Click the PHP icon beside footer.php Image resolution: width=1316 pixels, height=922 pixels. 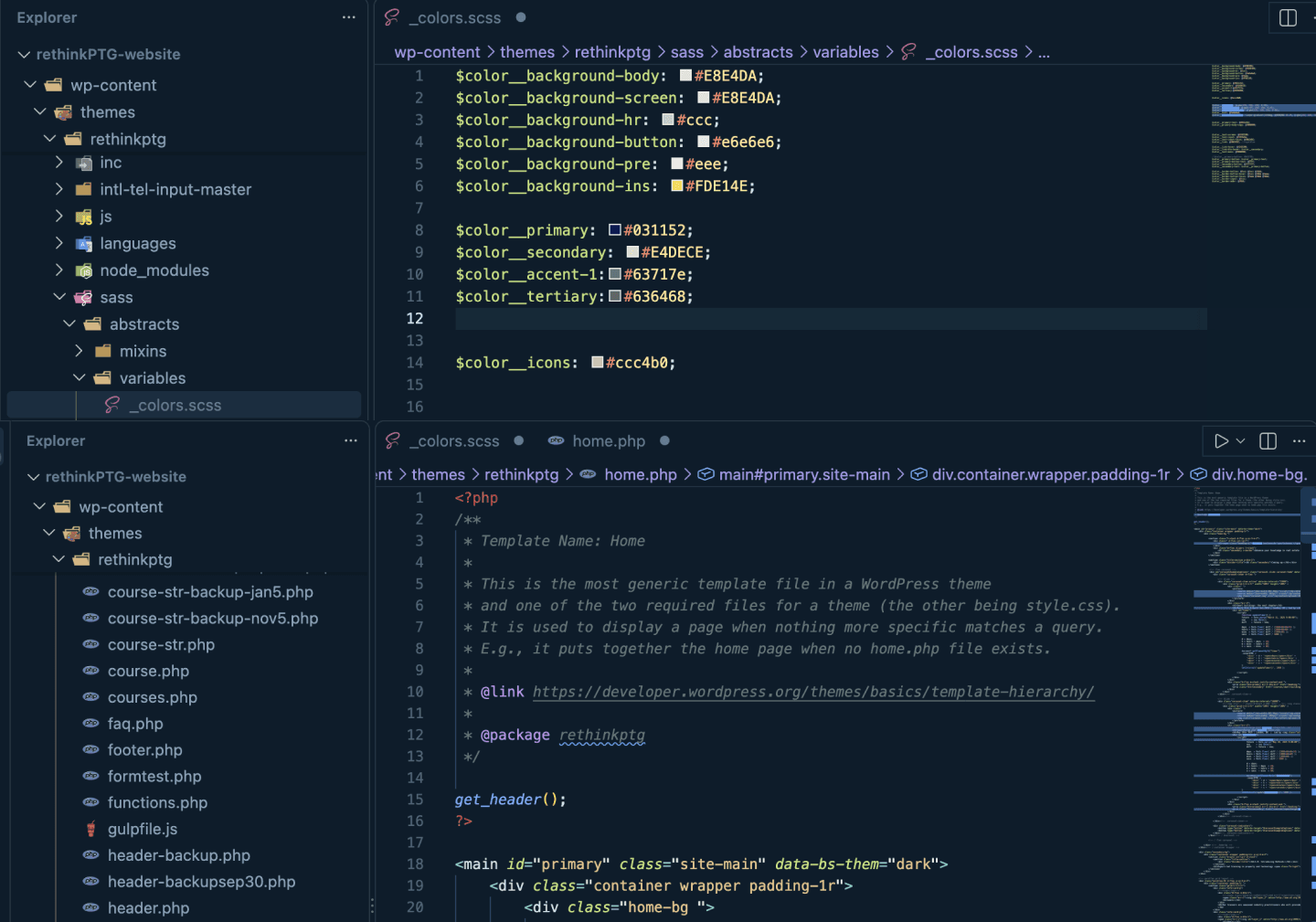tap(90, 749)
